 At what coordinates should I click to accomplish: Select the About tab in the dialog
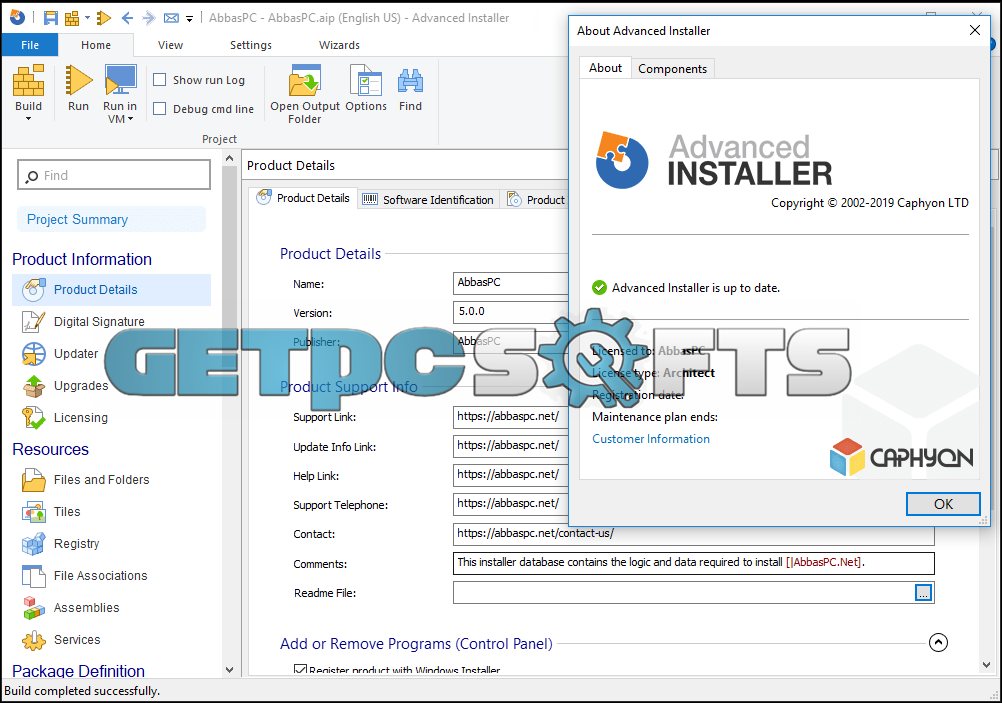pos(605,68)
